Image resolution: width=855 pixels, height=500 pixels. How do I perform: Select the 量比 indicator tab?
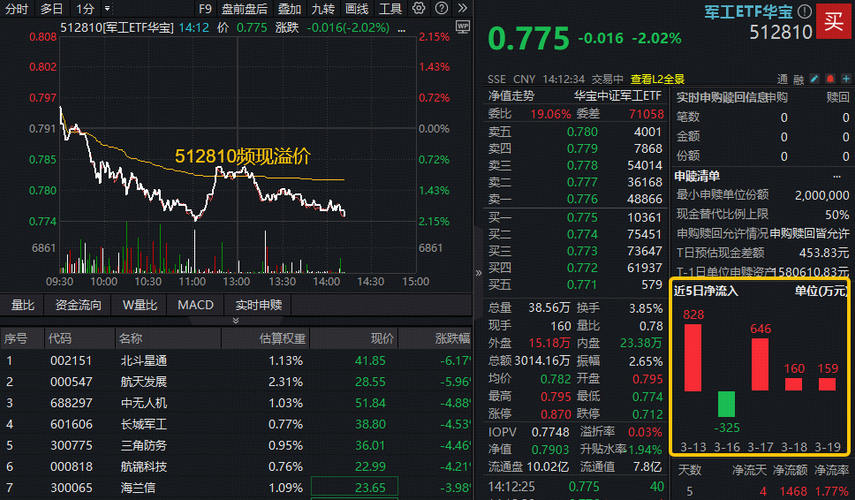point(23,305)
